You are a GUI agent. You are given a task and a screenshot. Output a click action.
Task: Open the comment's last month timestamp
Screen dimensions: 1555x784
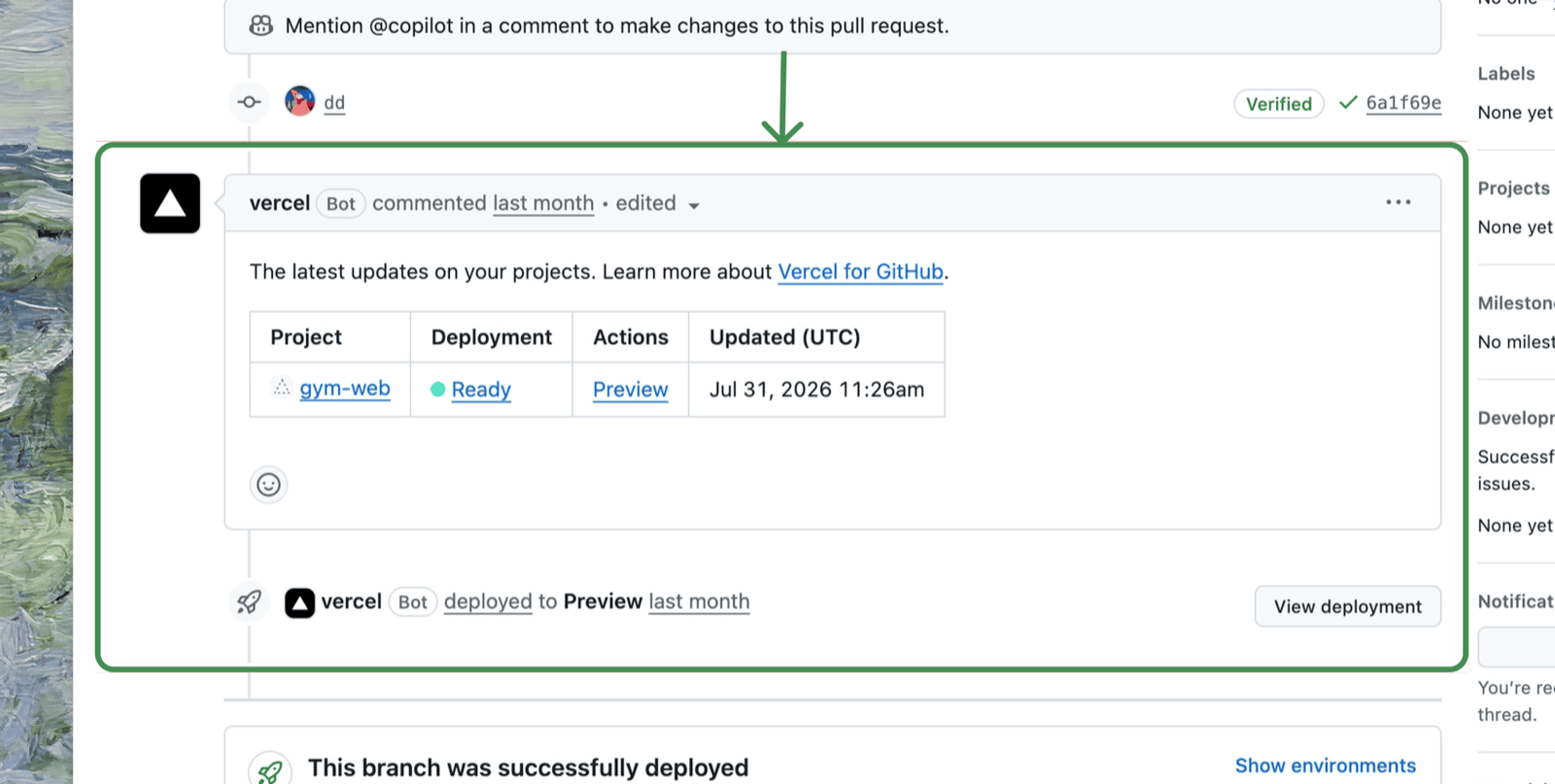tap(543, 203)
